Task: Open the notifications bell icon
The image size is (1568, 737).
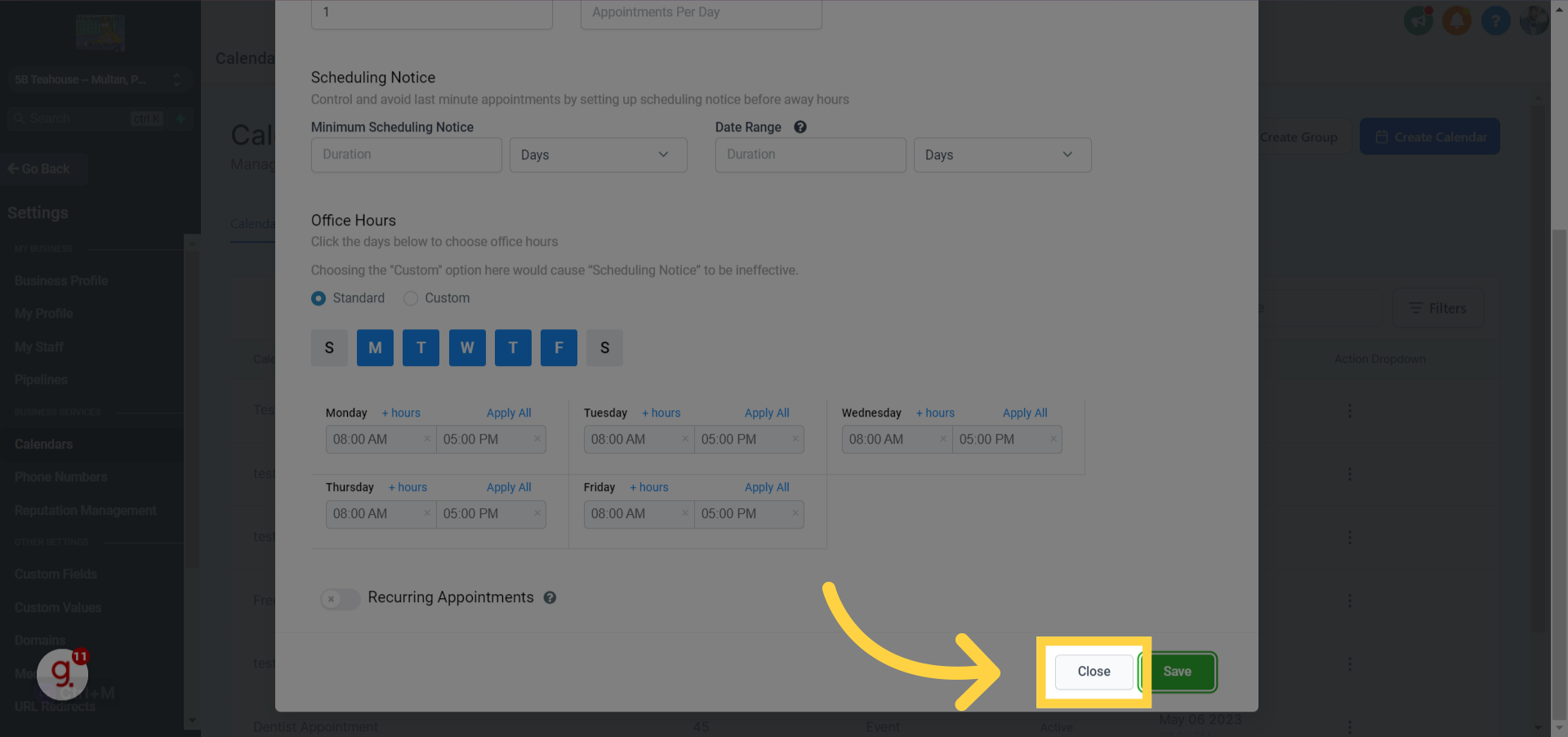Action: tap(1457, 20)
